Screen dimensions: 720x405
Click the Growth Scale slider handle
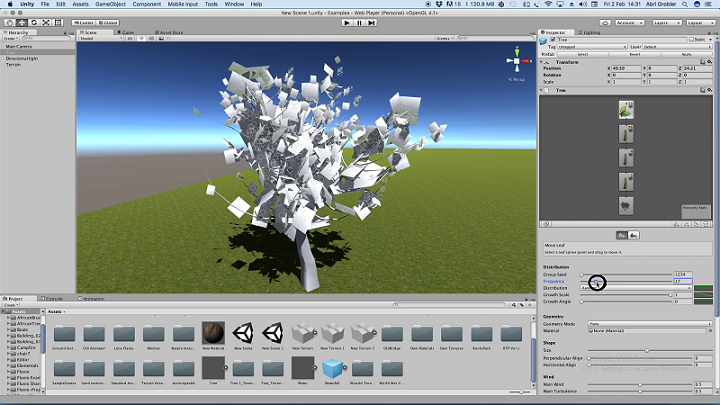670,295
